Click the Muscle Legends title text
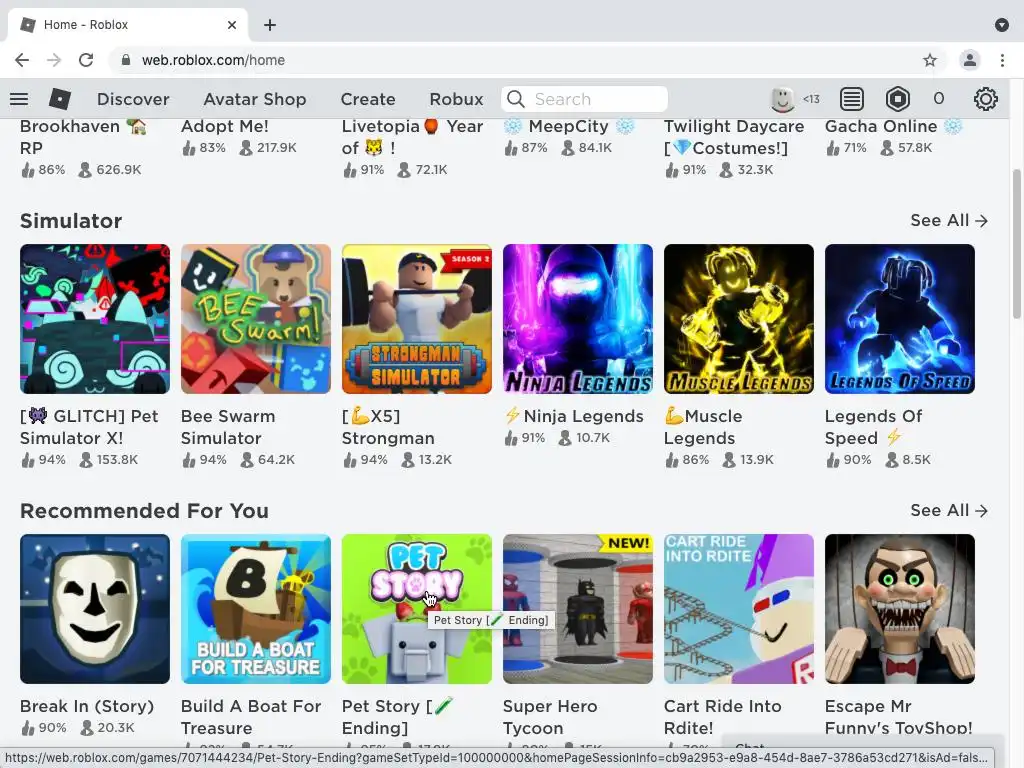The height and width of the screenshot is (768, 1024). coord(703,427)
